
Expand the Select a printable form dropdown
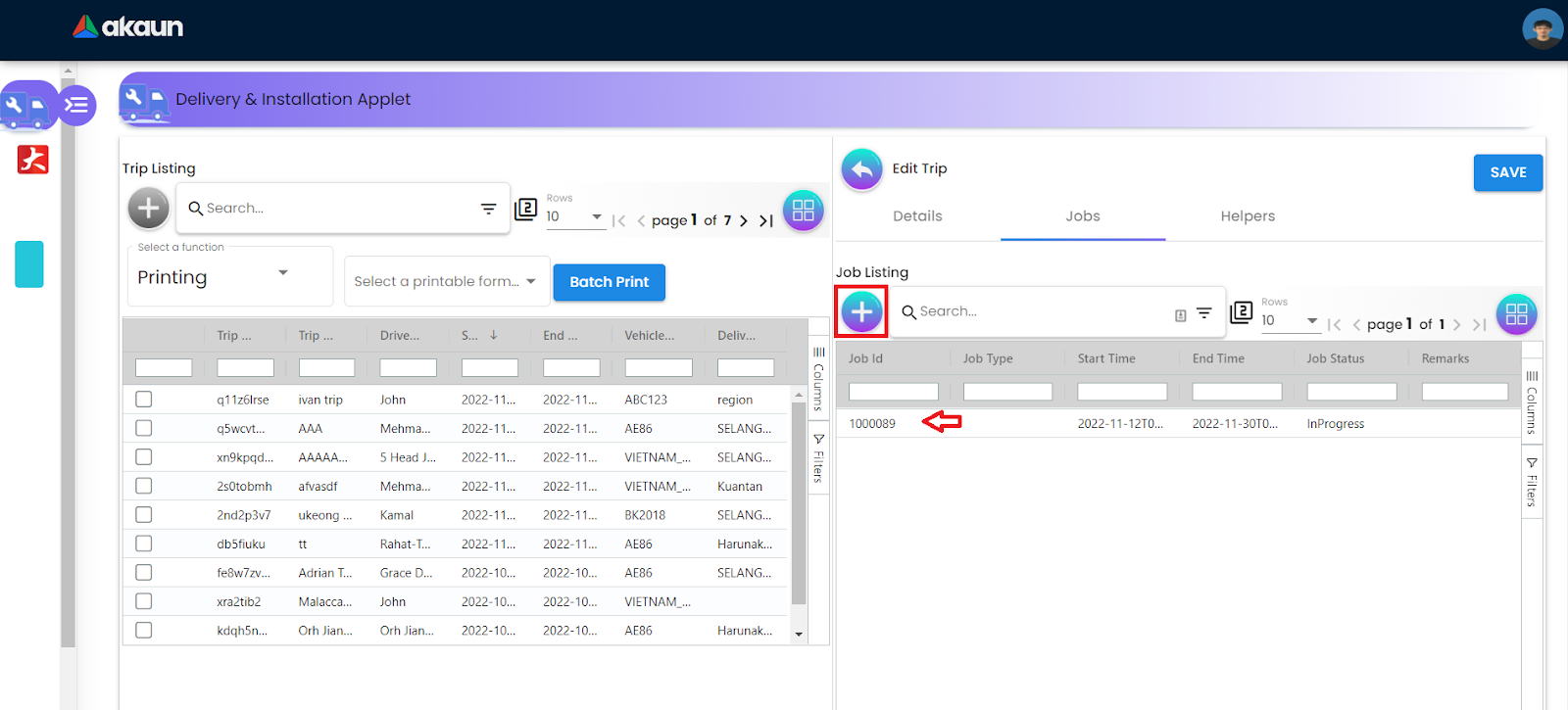click(x=446, y=281)
